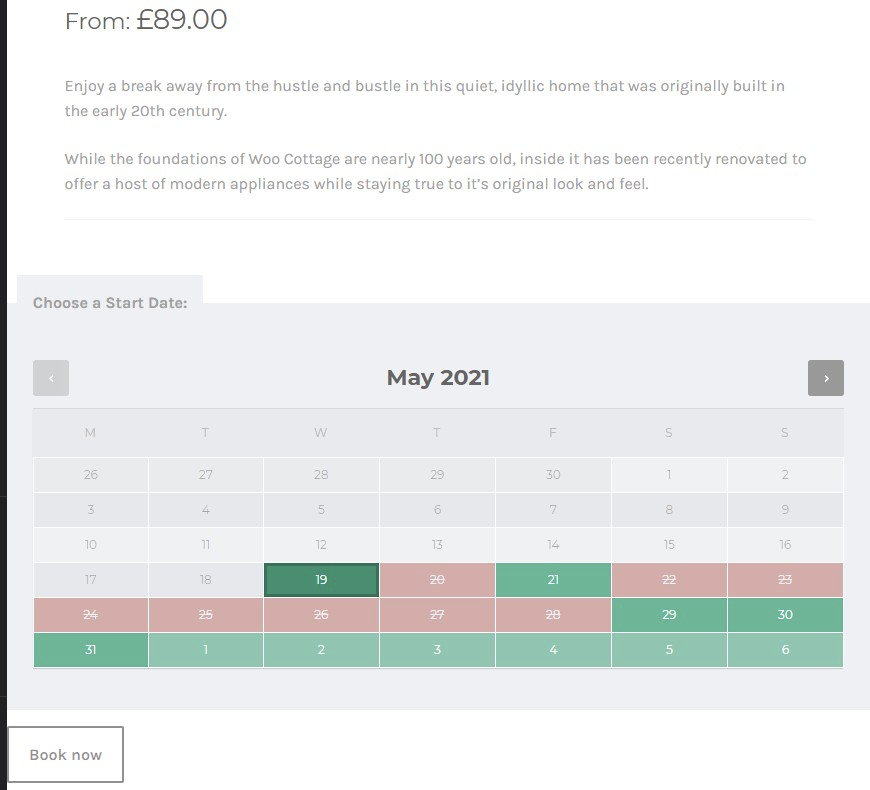Screen dimensions: 870x790
Task: Click the crossed-out date May 22
Action: (669, 580)
